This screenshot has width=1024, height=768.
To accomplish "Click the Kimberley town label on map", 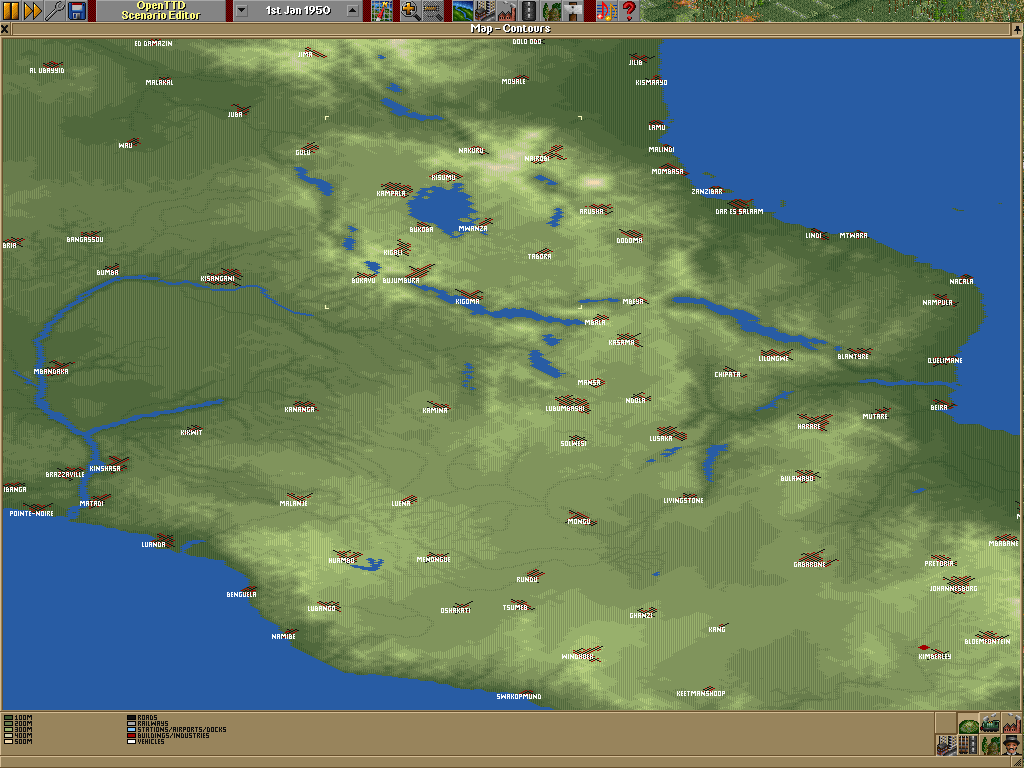I will (935, 657).
